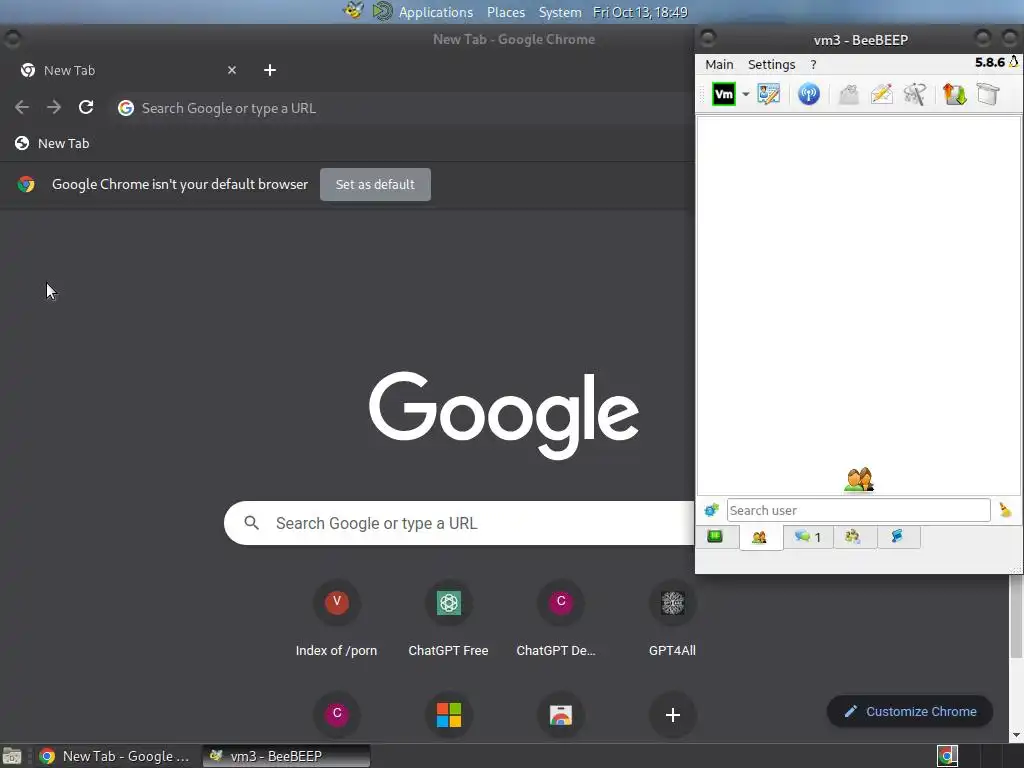Screen dimensions: 1024x768
Task: Focus the Search user field in BeeBEEP
Action: tap(858, 510)
